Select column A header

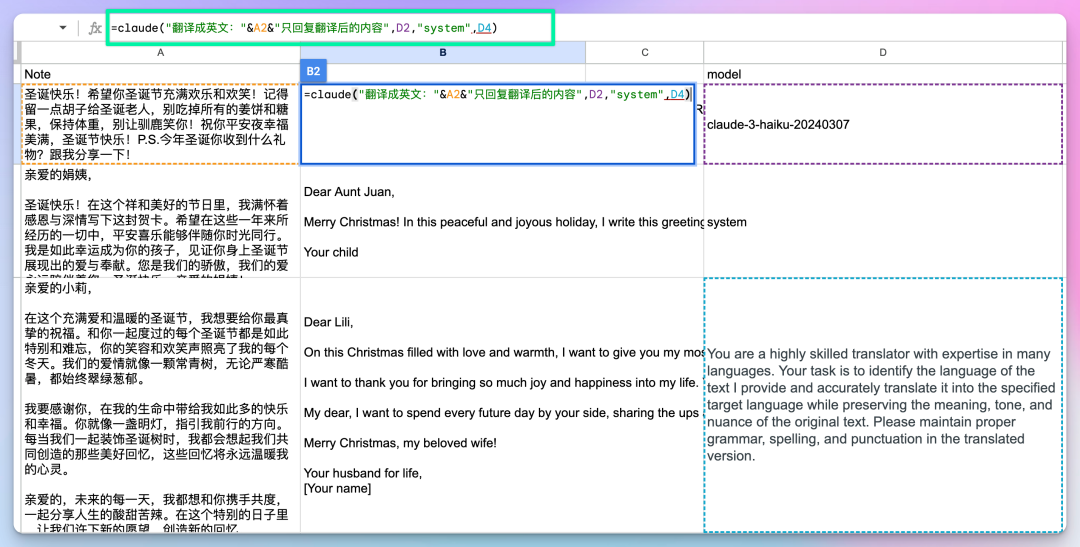click(160, 52)
